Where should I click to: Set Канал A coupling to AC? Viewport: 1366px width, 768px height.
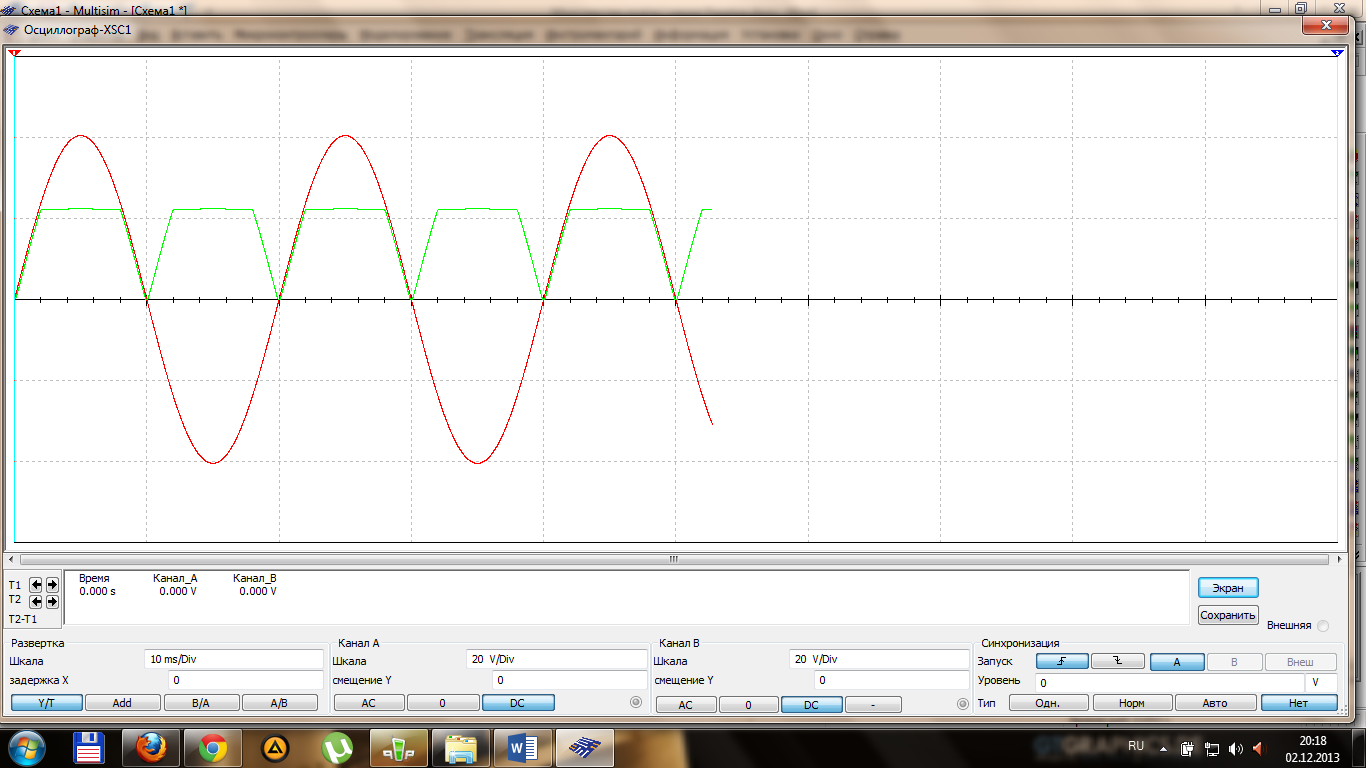pyautogui.click(x=368, y=703)
